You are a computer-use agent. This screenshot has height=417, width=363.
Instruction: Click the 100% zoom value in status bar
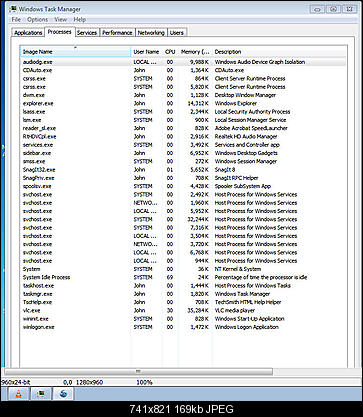144,382
